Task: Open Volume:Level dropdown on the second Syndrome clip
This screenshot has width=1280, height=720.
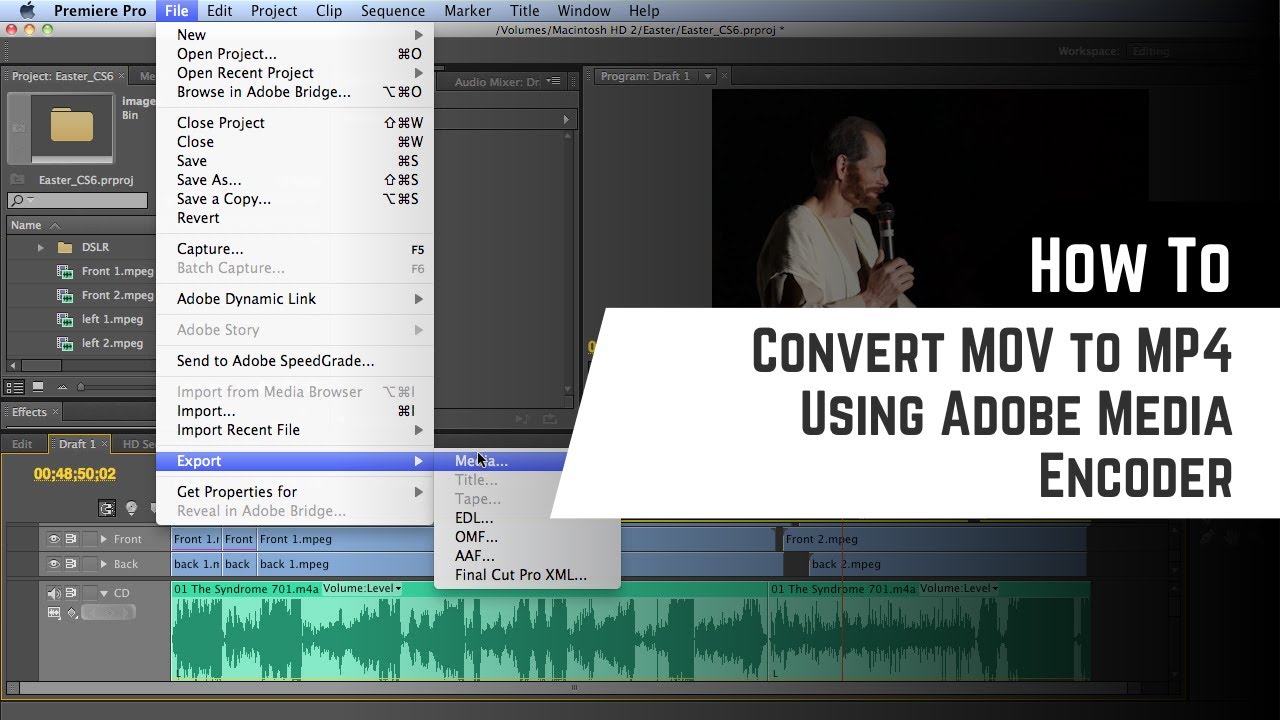Action: (x=958, y=588)
